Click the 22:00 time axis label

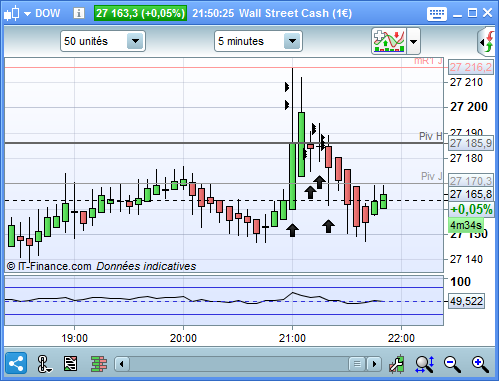point(401,338)
